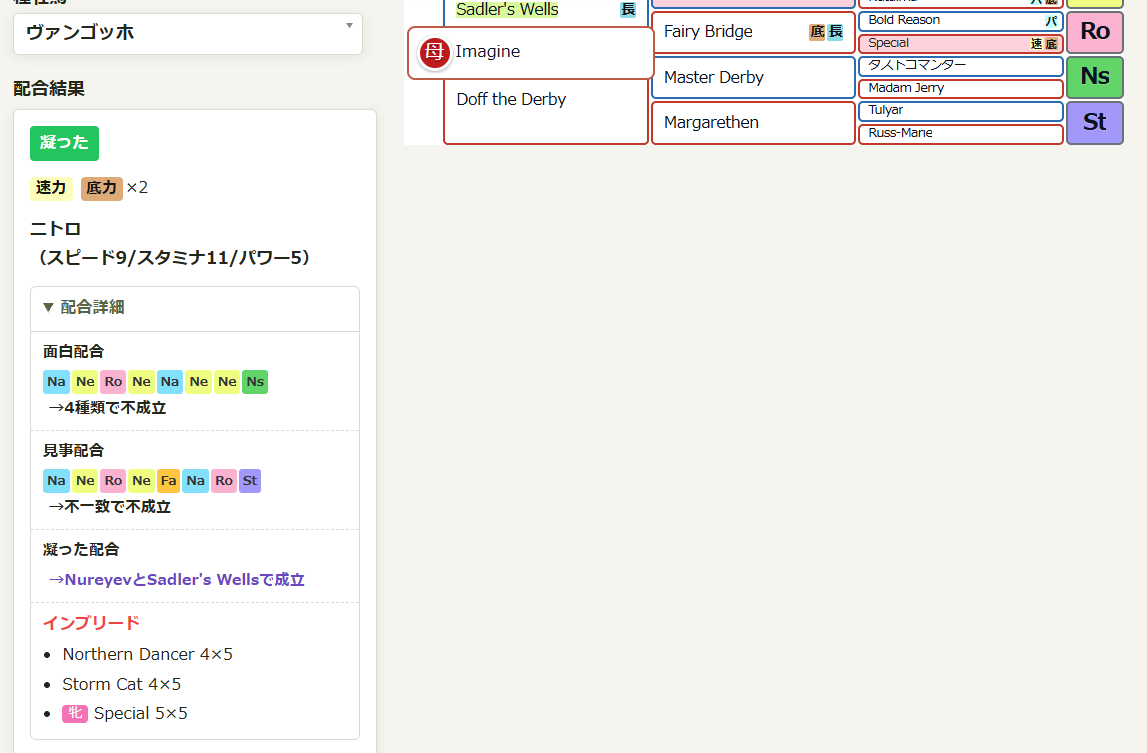Collapse the 配合詳細 details section
This screenshot has height=753, width=1147.
point(195,308)
